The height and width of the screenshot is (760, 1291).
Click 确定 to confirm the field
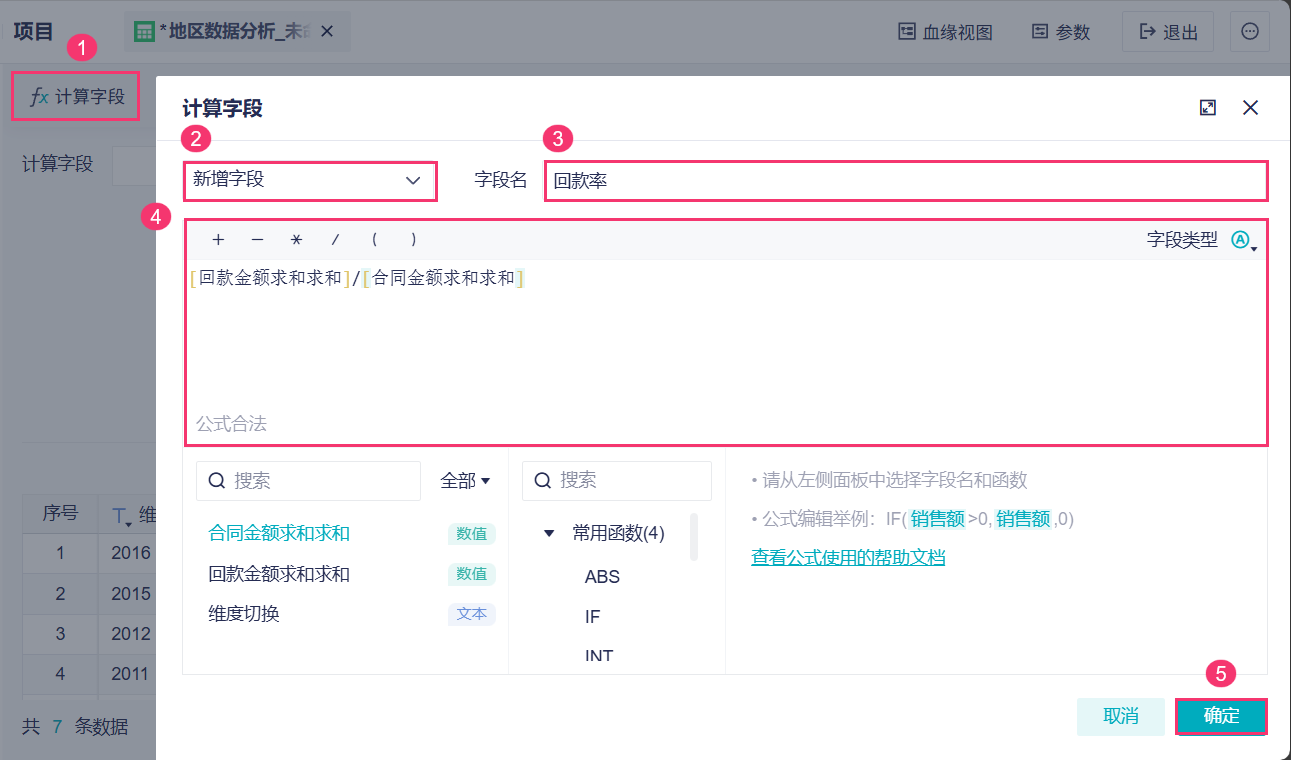pos(1221,716)
